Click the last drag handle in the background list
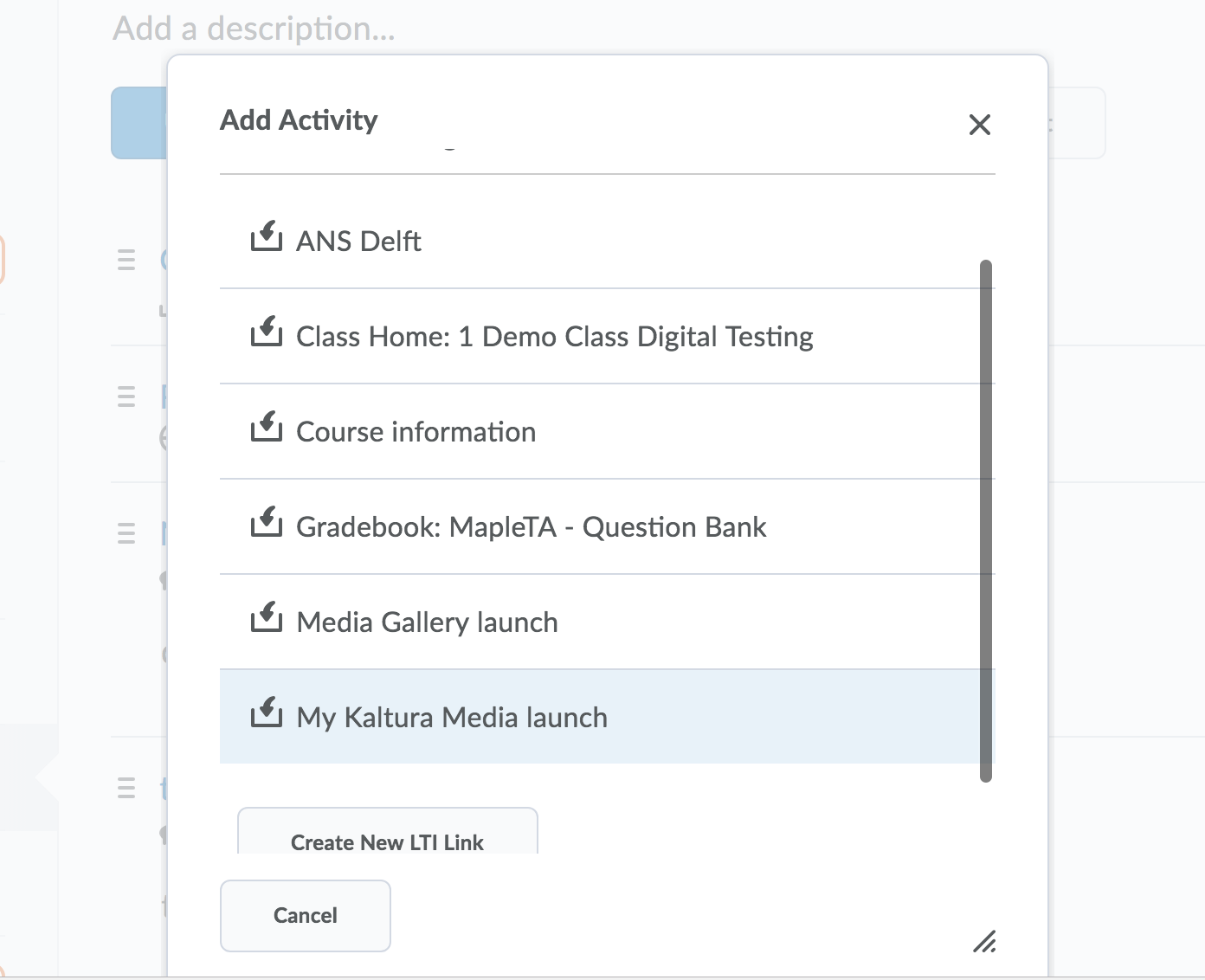This screenshot has width=1205, height=980. tap(126, 788)
